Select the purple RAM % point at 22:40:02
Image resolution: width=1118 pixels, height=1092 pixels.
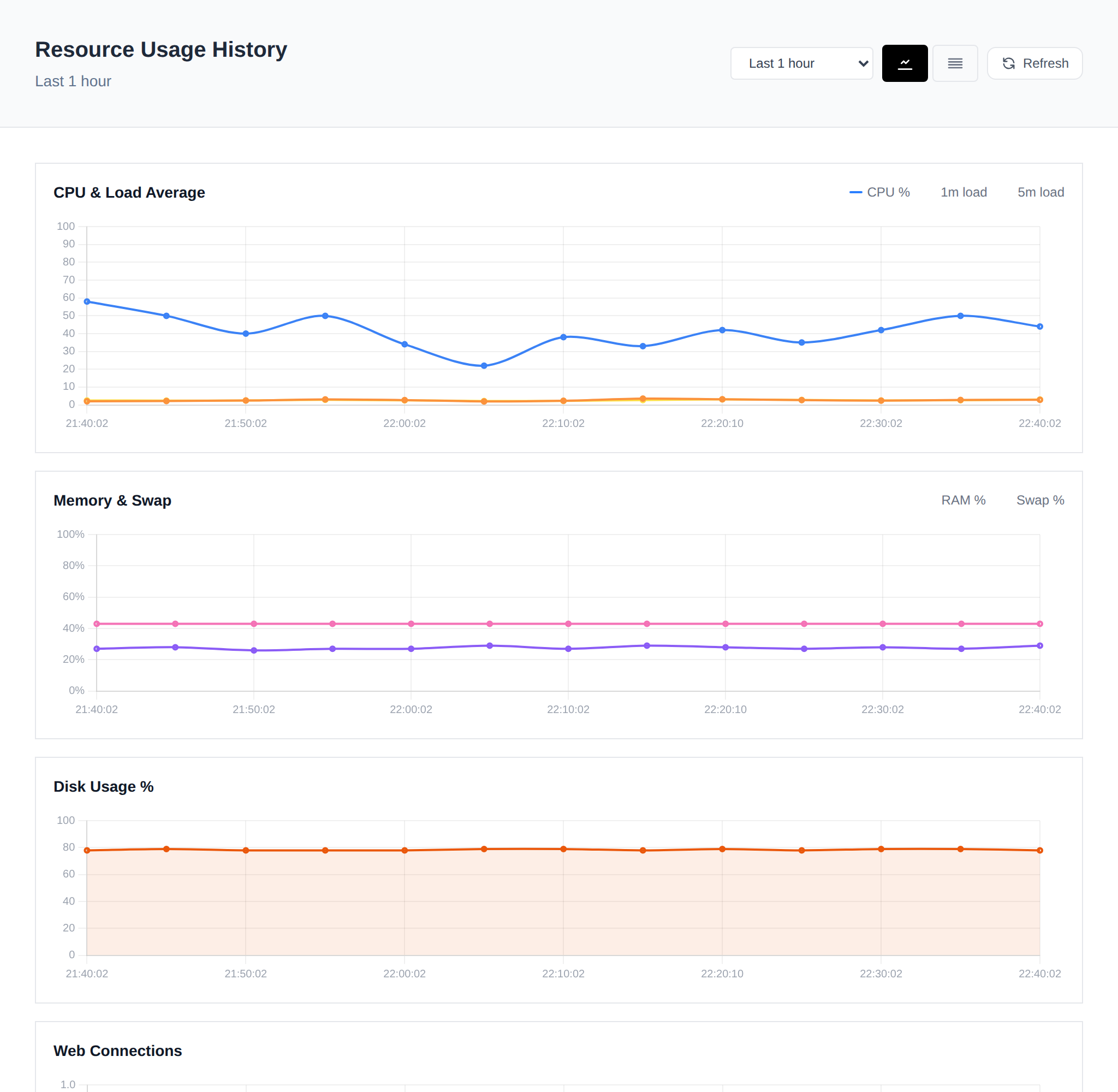1039,646
